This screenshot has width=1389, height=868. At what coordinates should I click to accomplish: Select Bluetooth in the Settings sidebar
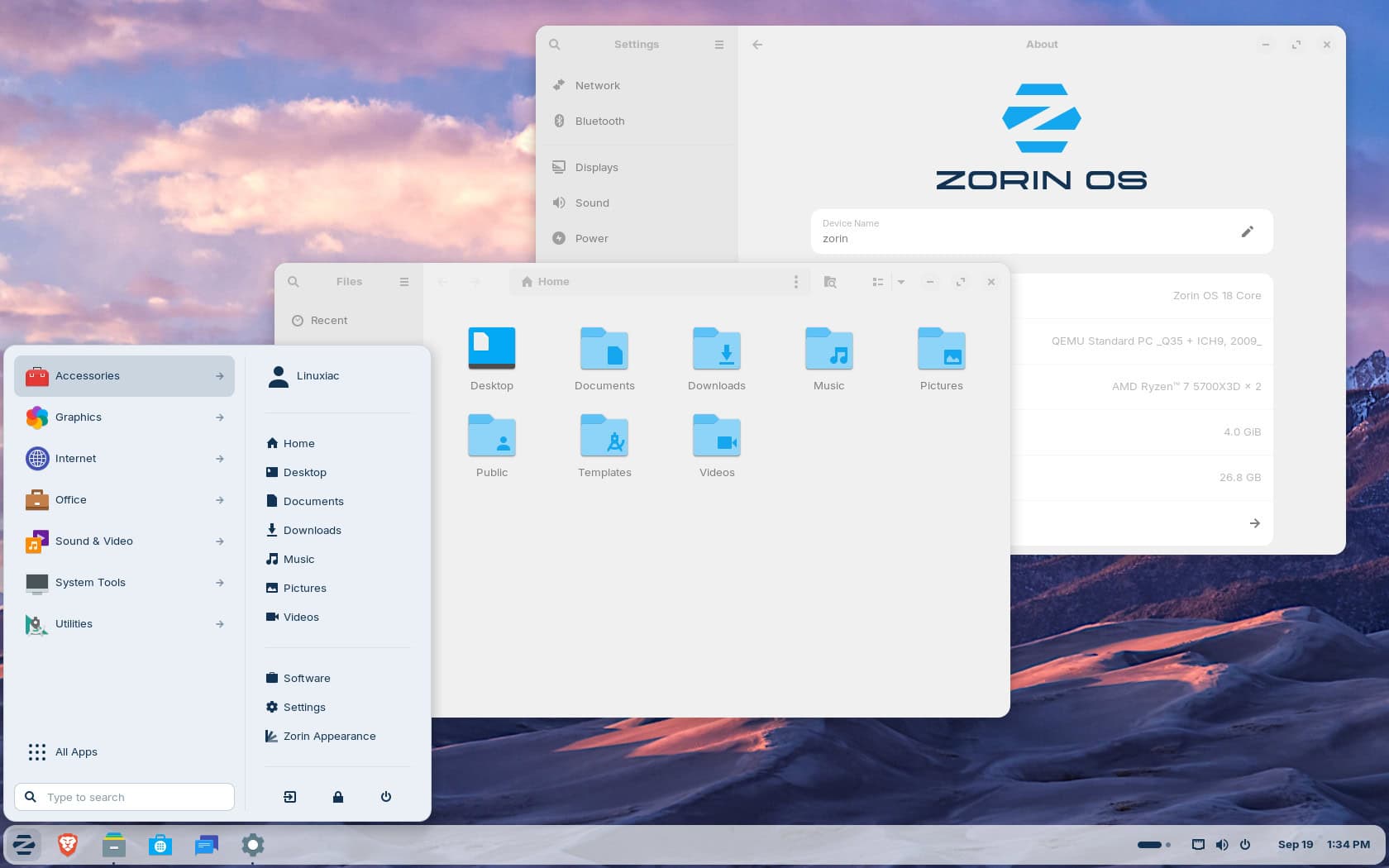(599, 121)
